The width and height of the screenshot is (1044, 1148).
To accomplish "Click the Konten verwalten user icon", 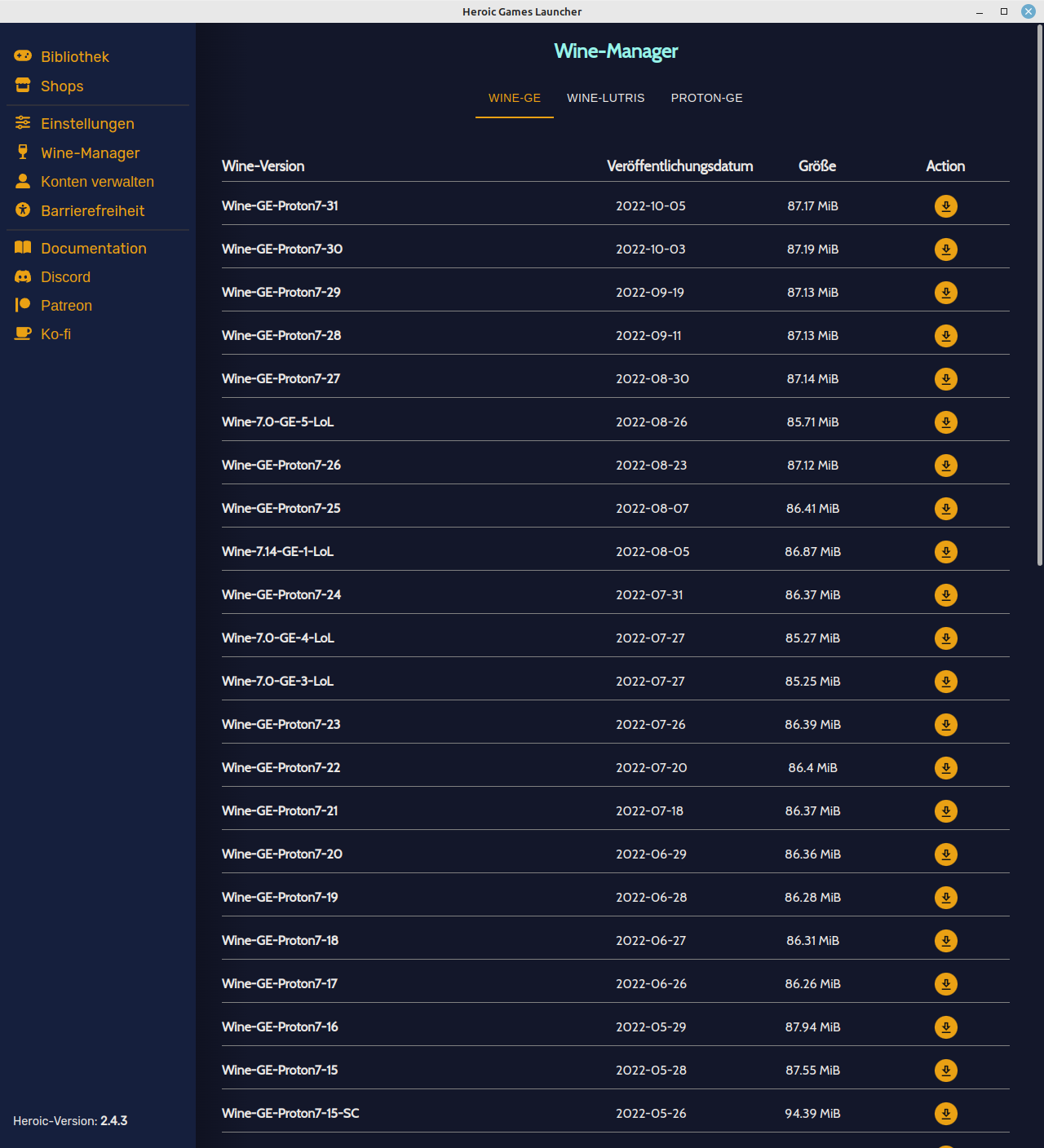I will (23, 181).
